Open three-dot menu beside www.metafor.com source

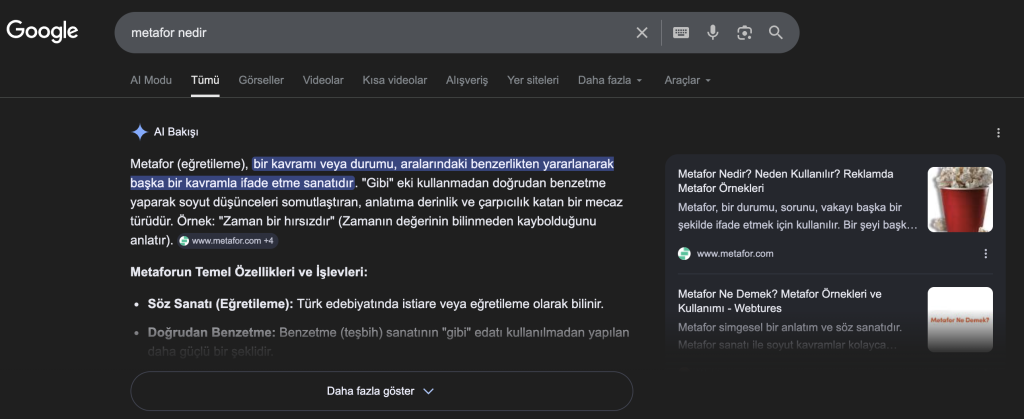985,254
